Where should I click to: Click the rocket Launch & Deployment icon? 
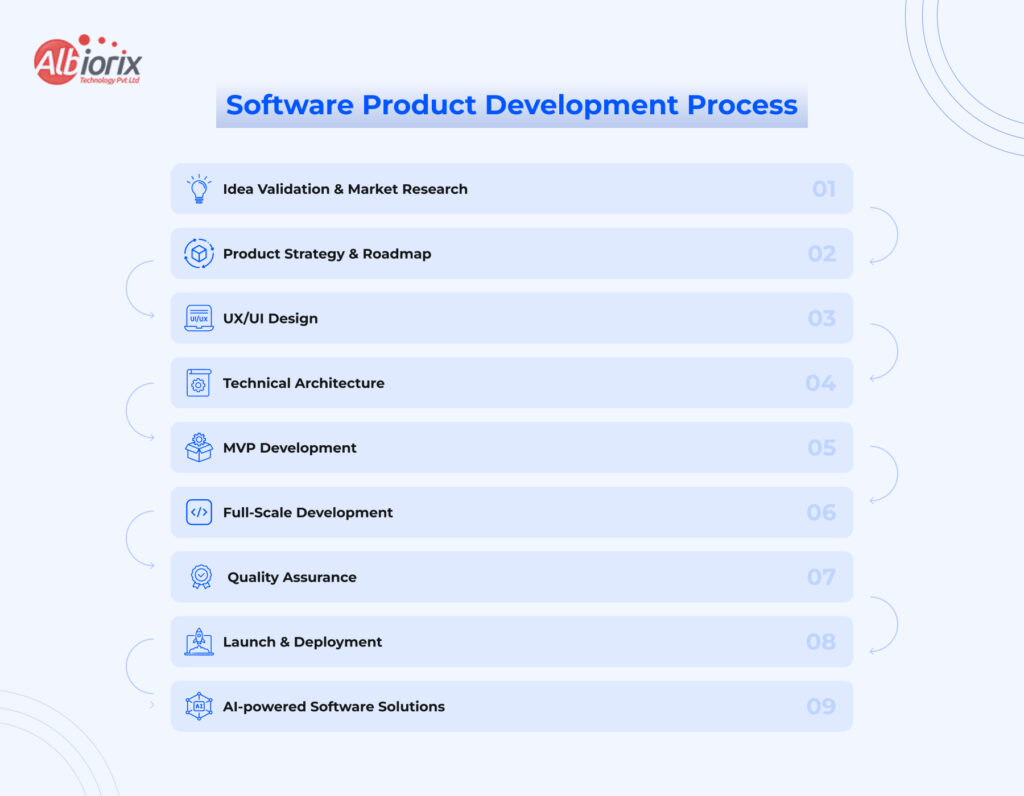pos(199,642)
